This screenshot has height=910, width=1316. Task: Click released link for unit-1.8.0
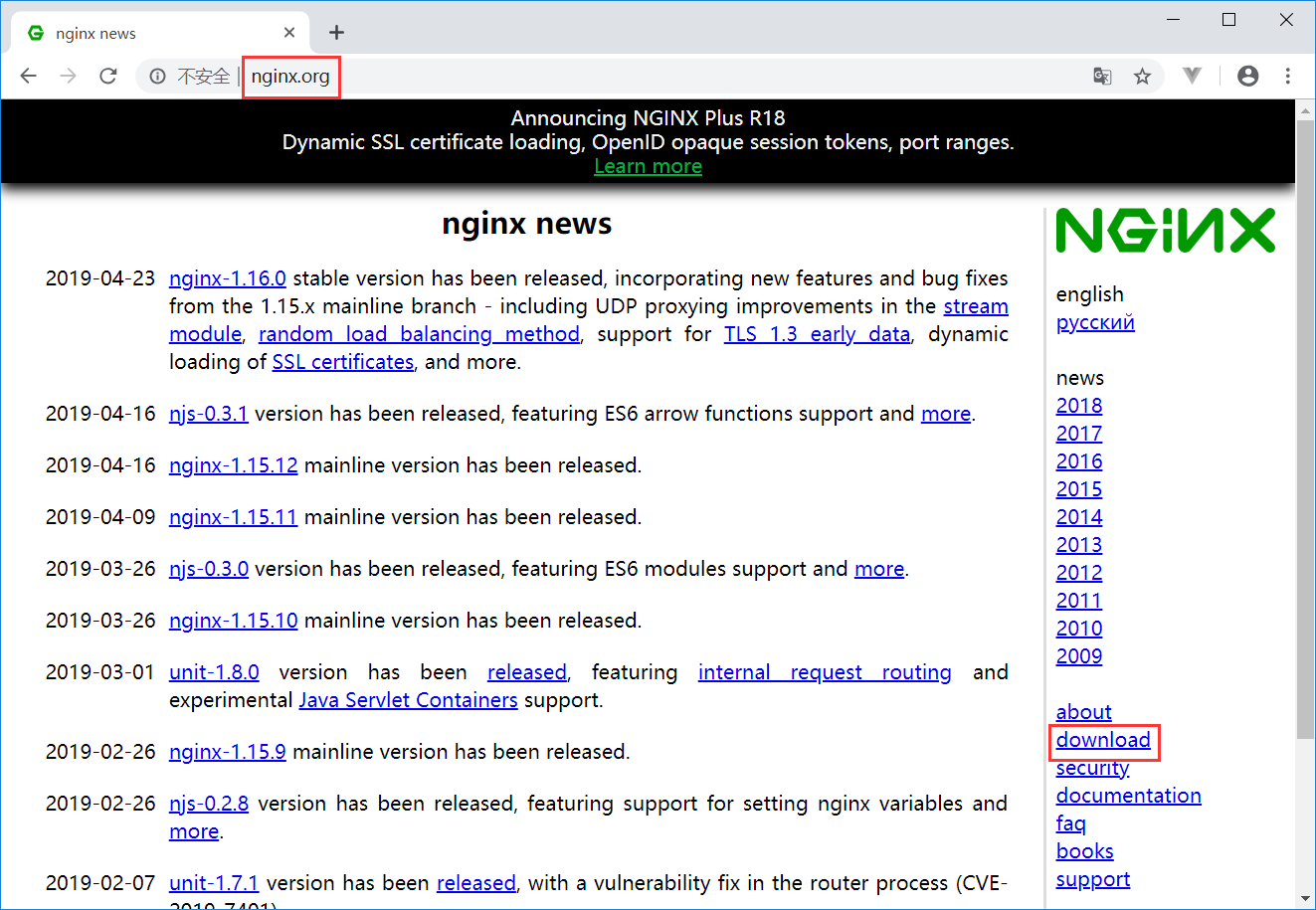pos(527,672)
